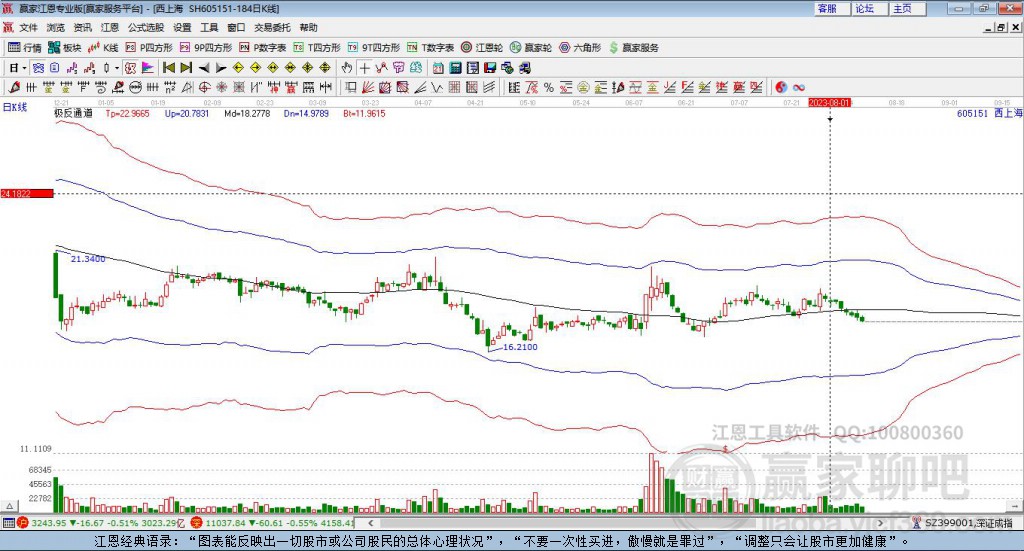Viewport: 1024px width, 551px height.
Task: Click the 605151 西上海 stock label
Action: (989, 113)
